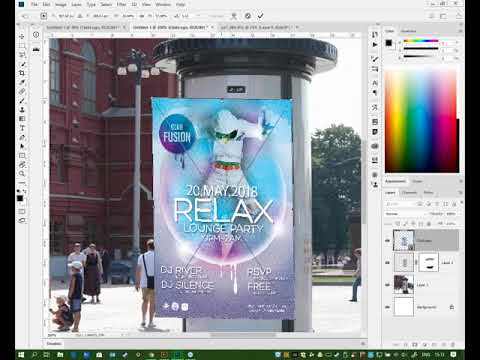
Task: Click the foreground color swatch in toolbar
Action: pyautogui.click(x=20, y=198)
